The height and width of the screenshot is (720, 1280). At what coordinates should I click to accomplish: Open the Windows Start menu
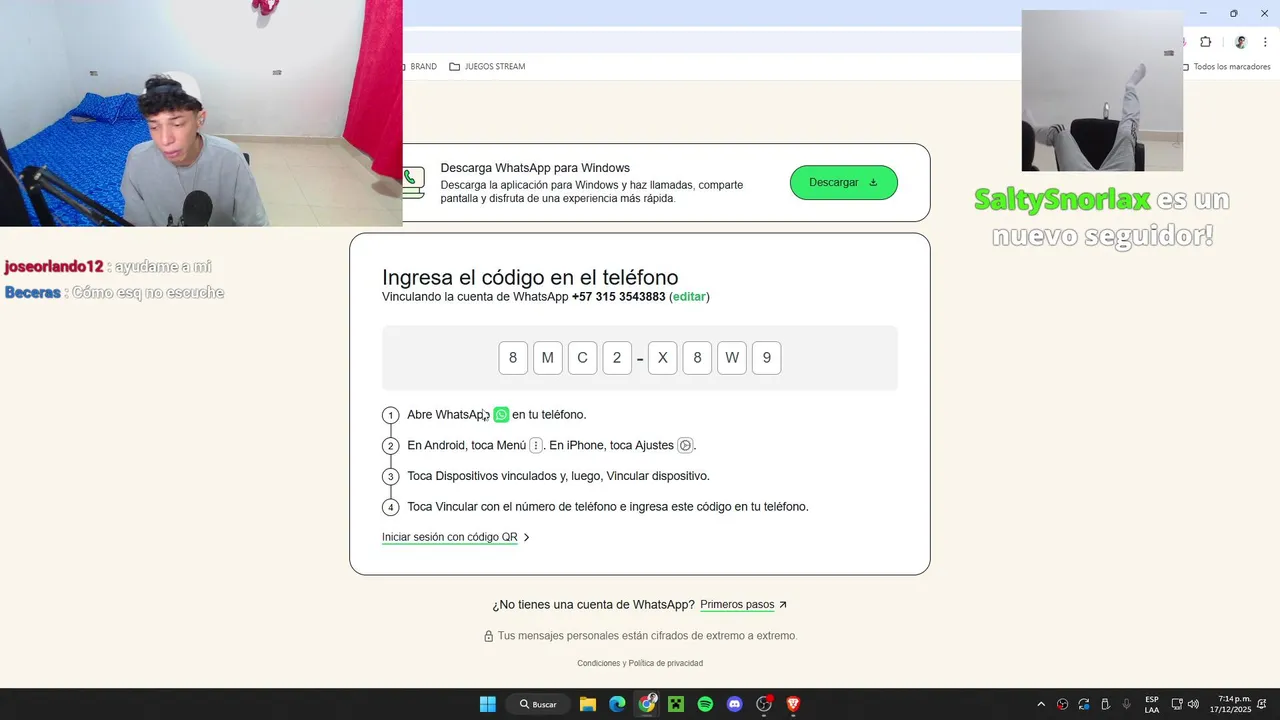click(x=487, y=704)
